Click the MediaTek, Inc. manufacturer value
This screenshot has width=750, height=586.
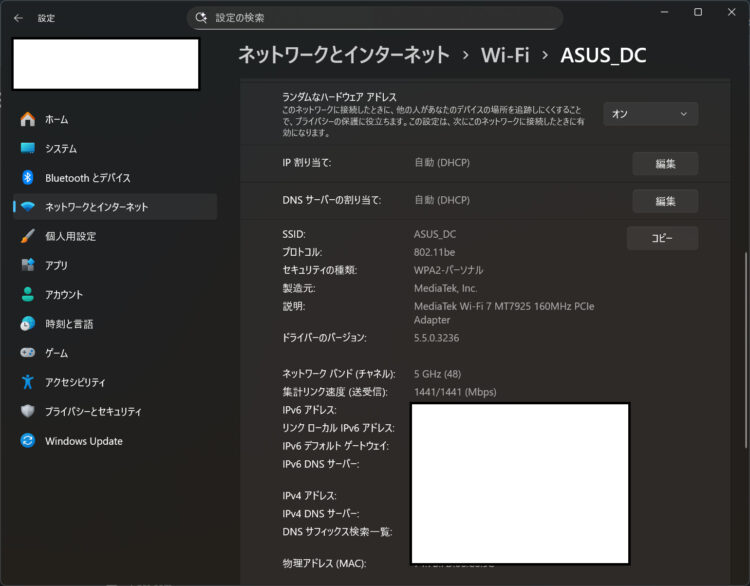coord(445,288)
